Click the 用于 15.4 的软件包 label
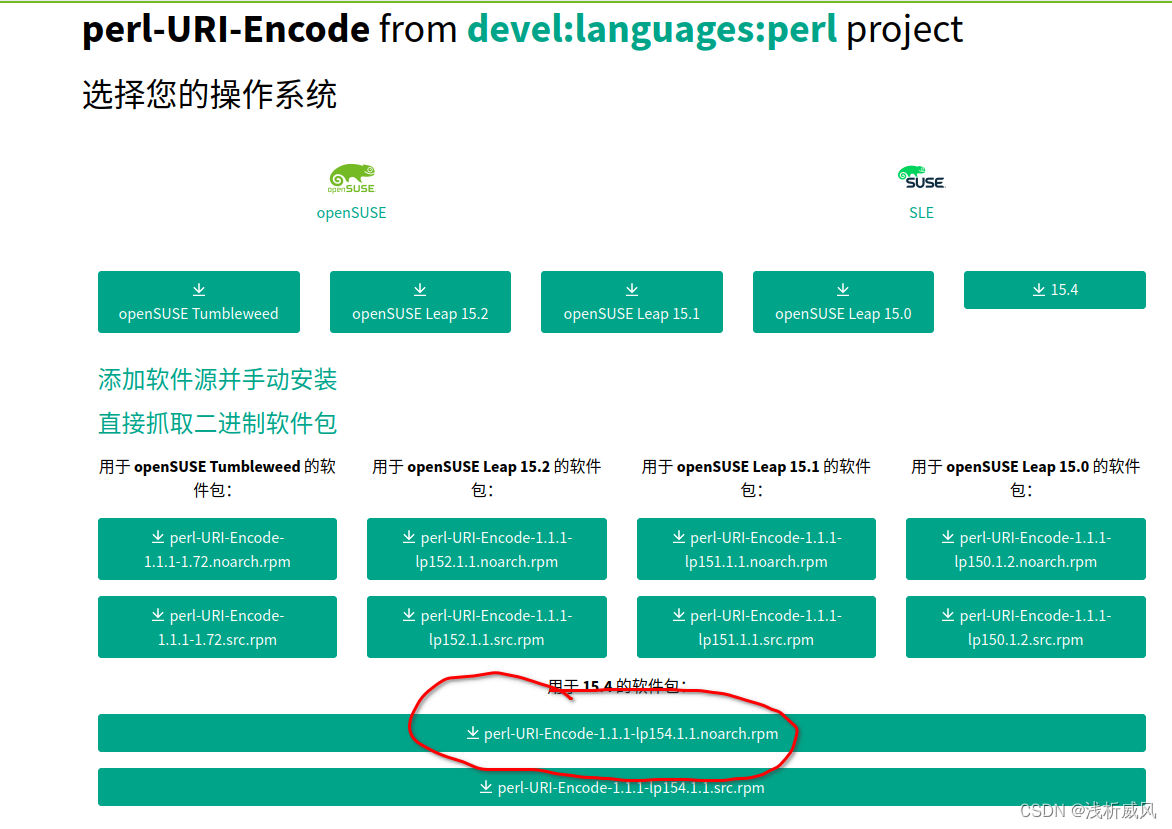This screenshot has width=1172, height=829. point(617,686)
